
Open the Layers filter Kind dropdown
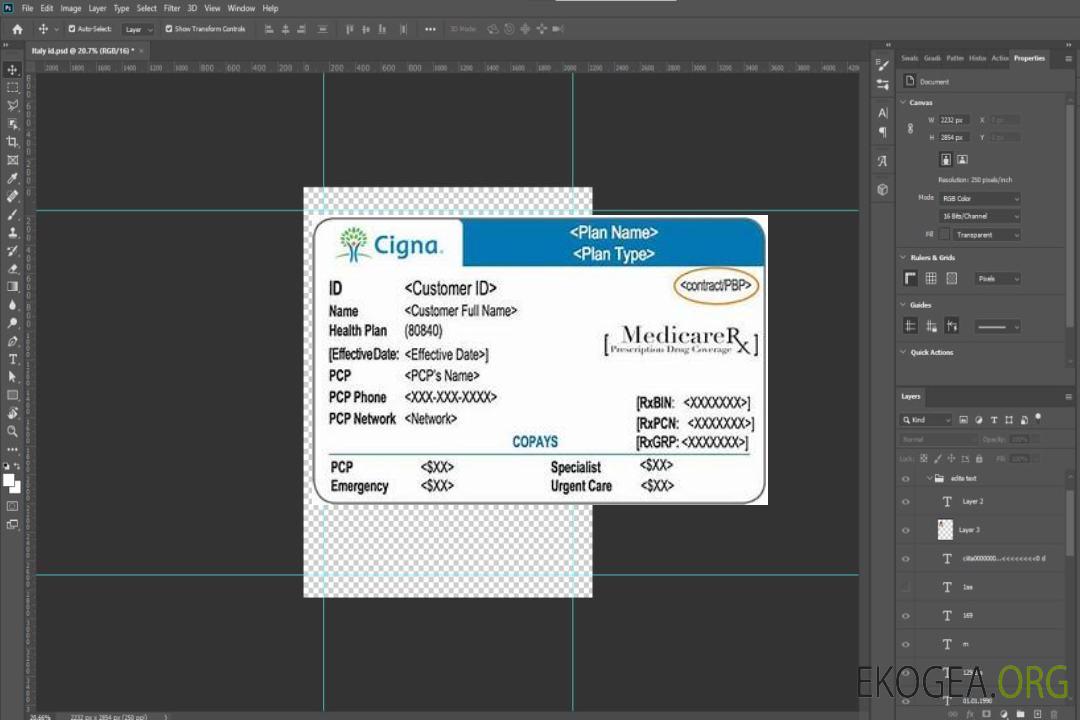point(926,420)
